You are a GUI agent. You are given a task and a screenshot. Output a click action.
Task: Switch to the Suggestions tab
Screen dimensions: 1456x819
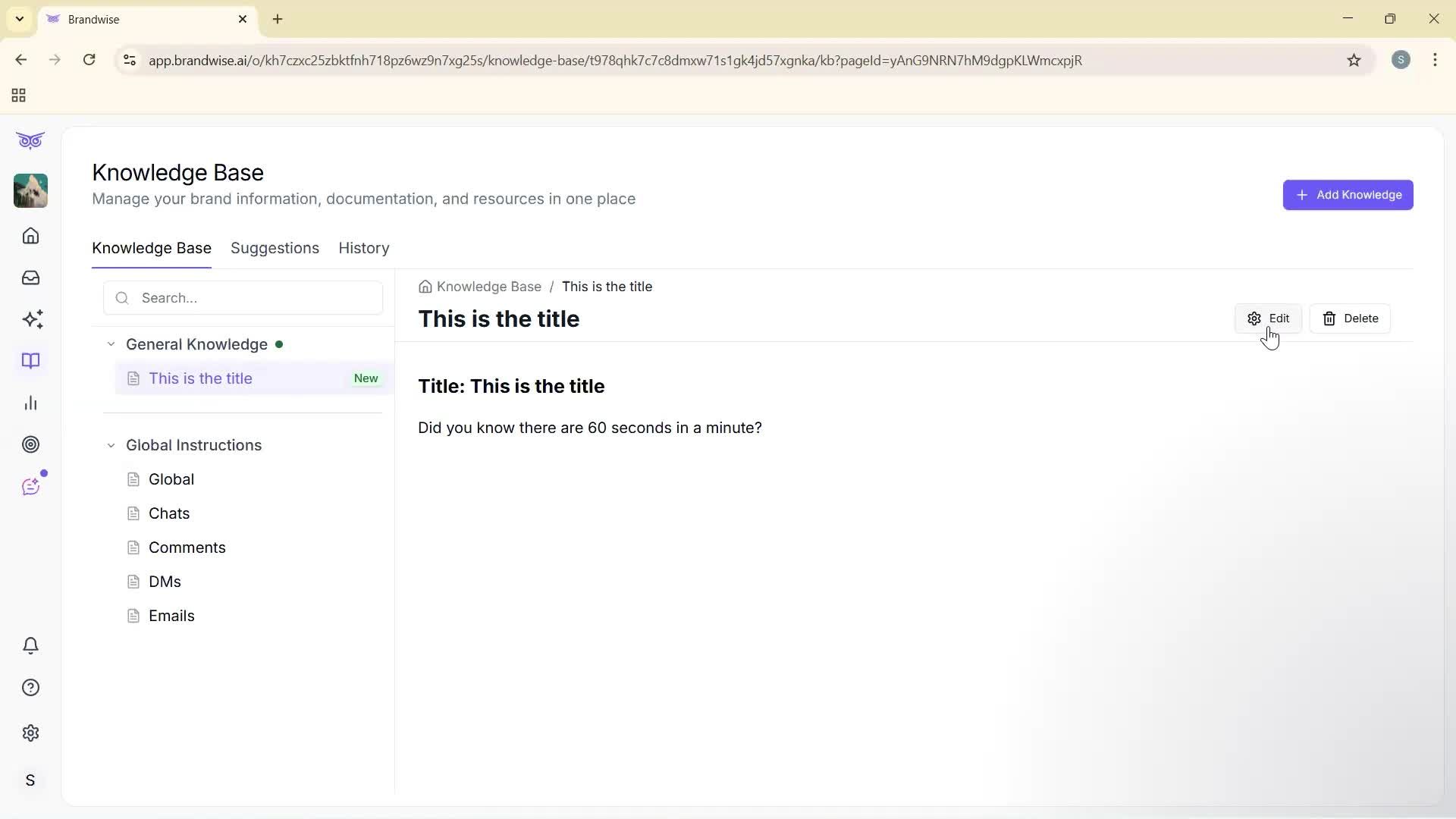point(275,248)
